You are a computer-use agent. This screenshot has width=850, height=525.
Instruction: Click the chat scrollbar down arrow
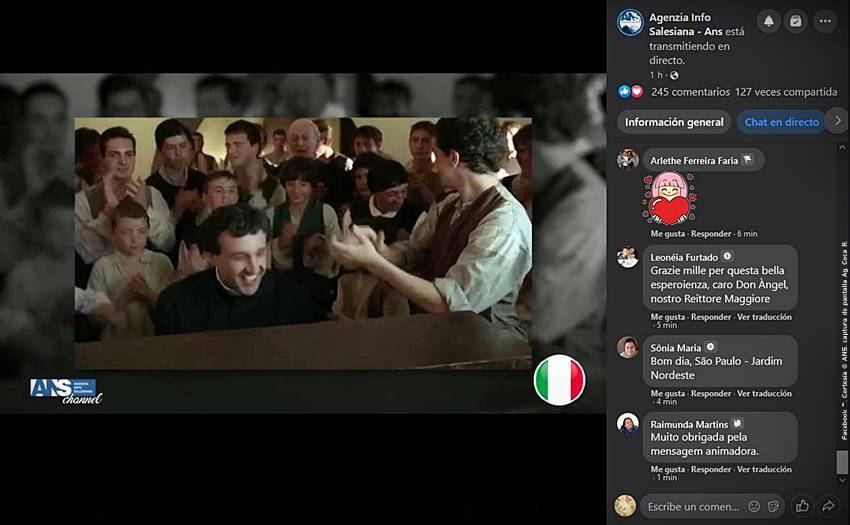click(x=842, y=480)
